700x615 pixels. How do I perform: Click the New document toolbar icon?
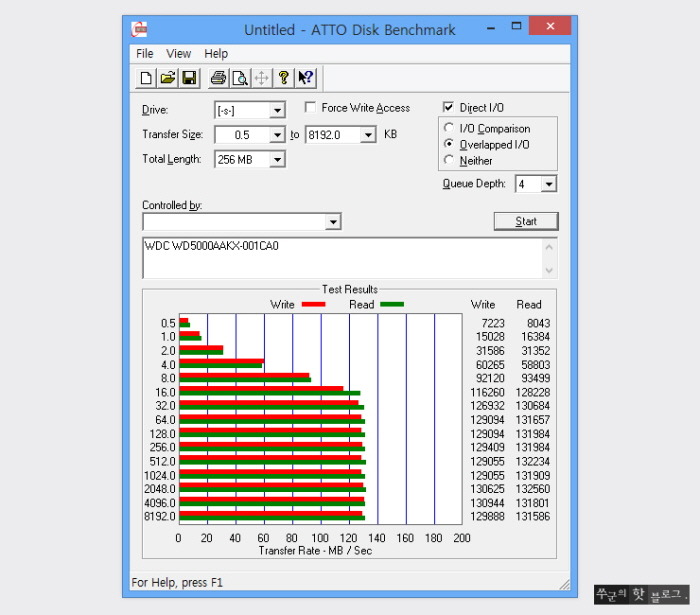[146, 78]
